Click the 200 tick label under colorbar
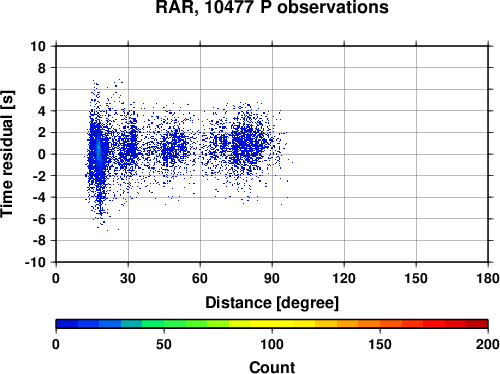Image resolution: width=500 pixels, height=374 pixels. click(488, 344)
